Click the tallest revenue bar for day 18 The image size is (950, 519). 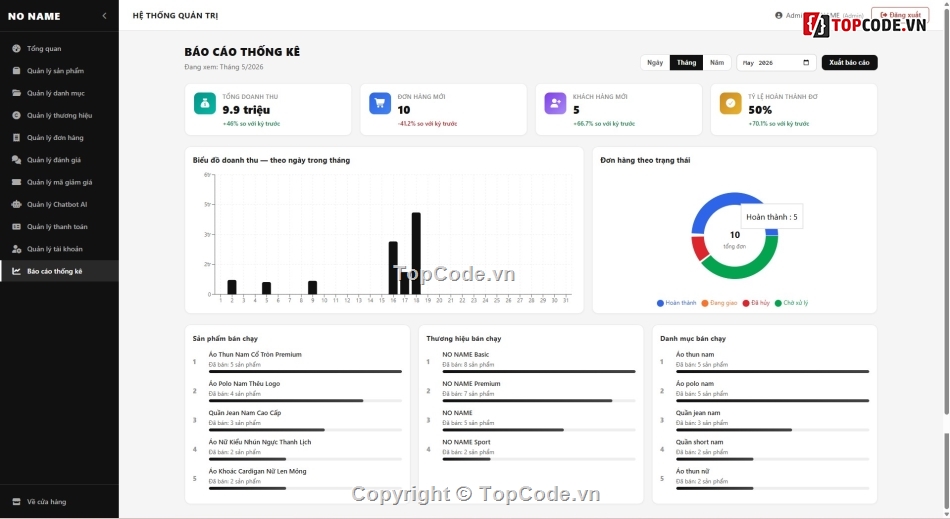416,253
